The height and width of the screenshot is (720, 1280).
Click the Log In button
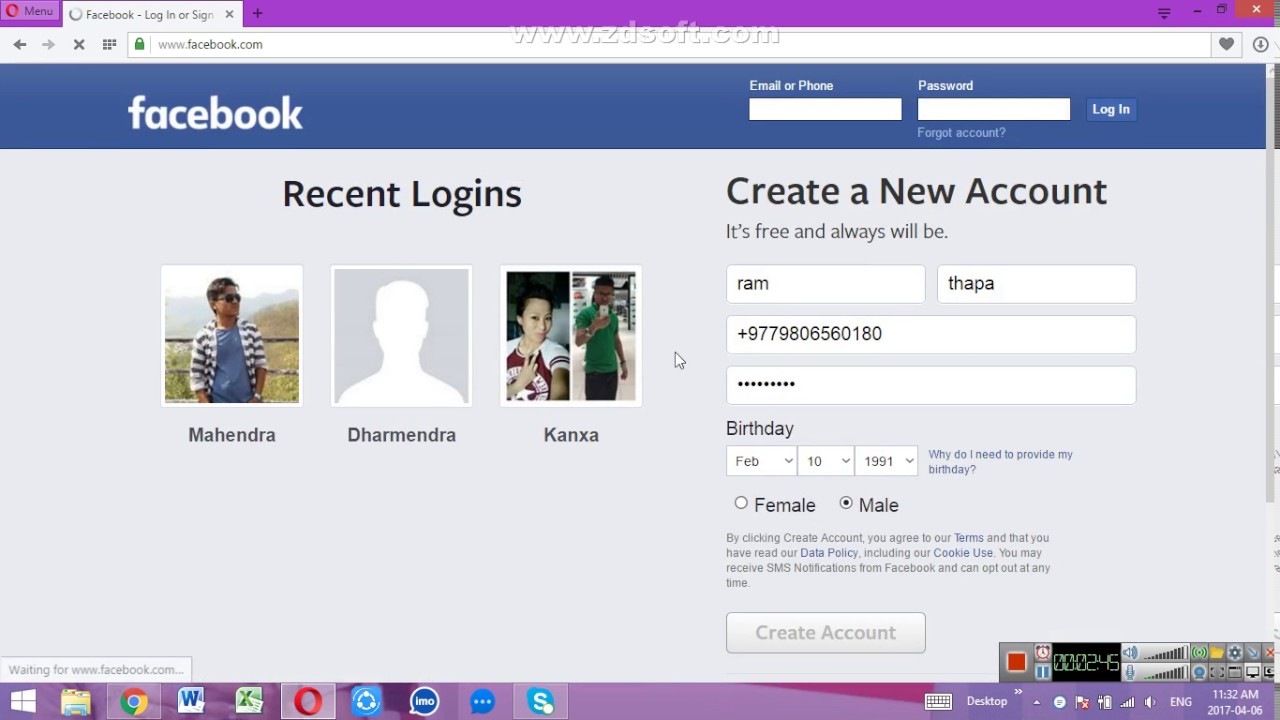tap(1111, 109)
